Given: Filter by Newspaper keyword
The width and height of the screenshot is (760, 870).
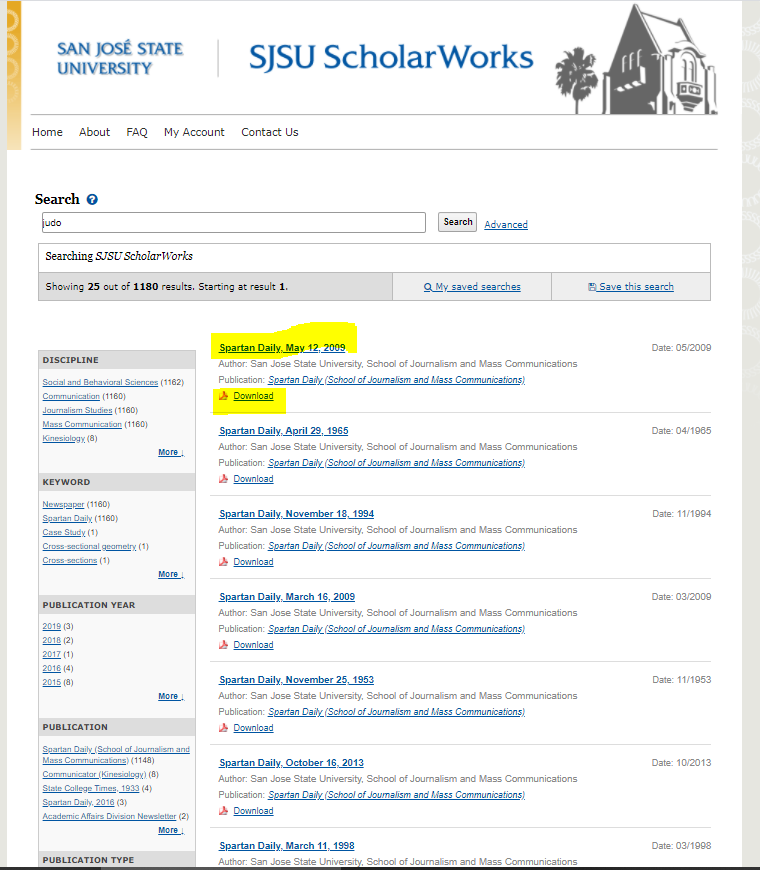Looking at the screenshot, I should [x=63, y=504].
